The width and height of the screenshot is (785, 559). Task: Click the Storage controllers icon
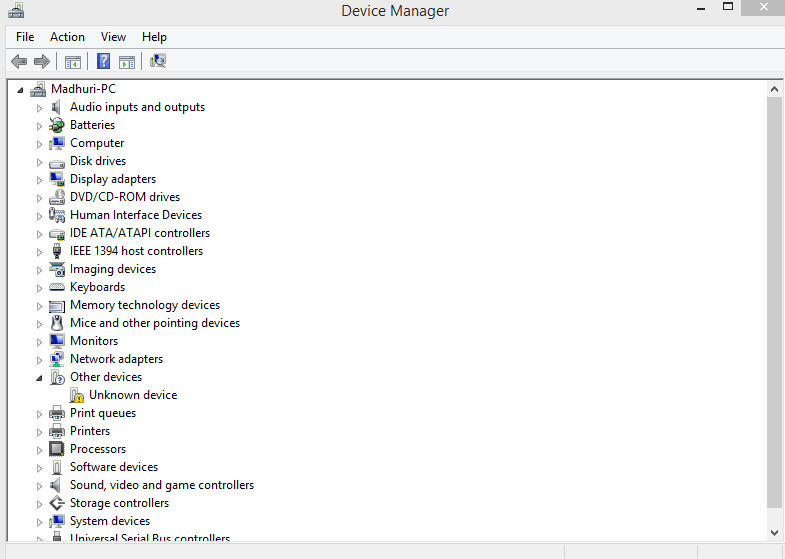tap(57, 503)
